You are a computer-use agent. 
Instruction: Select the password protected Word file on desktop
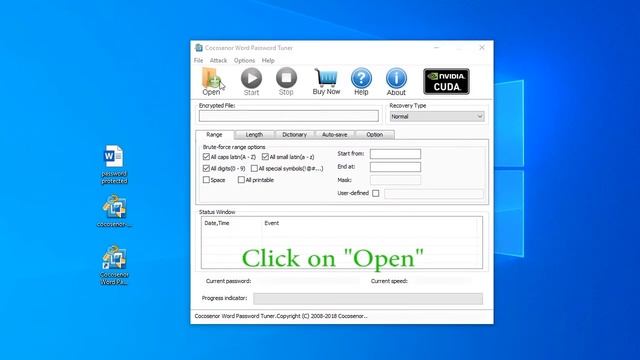(114, 164)
